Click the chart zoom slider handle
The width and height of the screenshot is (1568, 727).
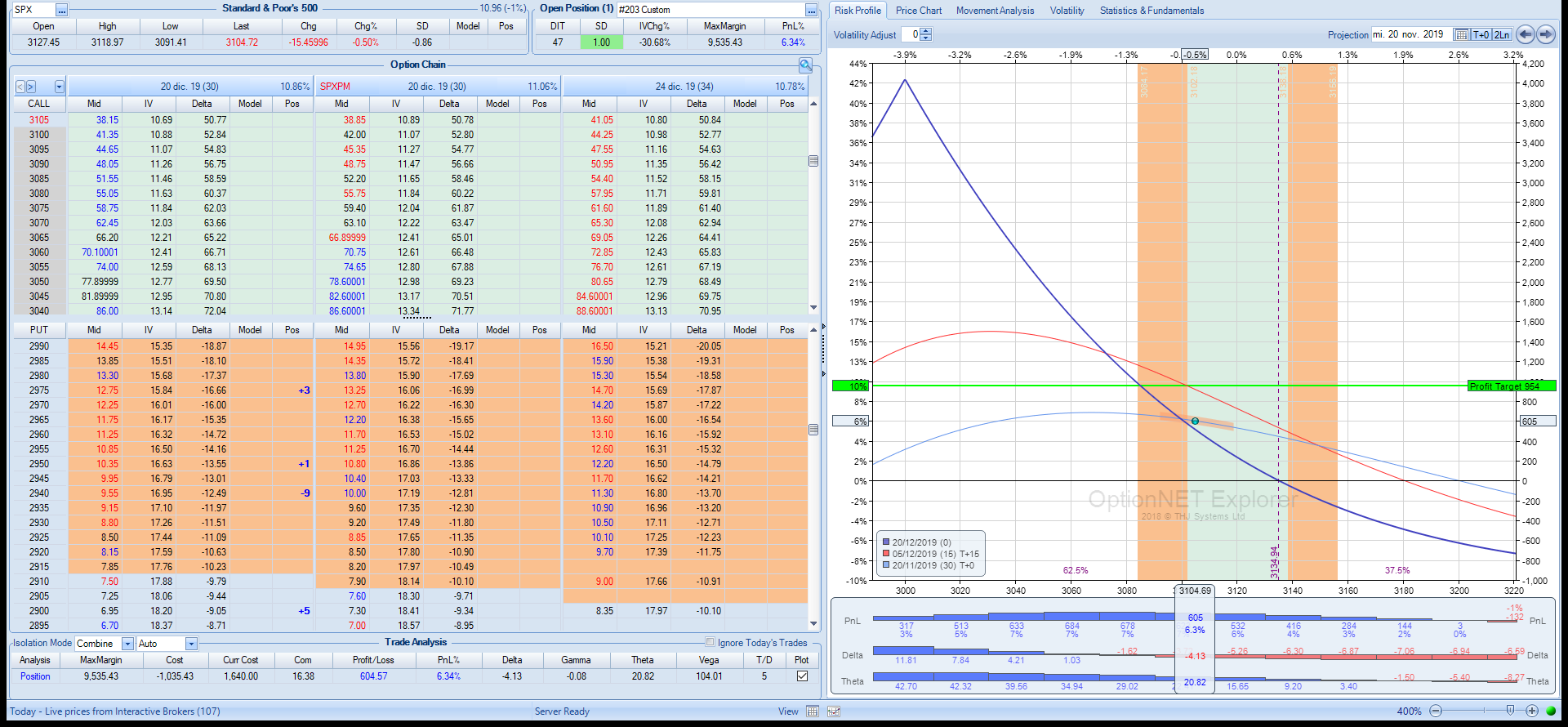tap(1510, 710)
